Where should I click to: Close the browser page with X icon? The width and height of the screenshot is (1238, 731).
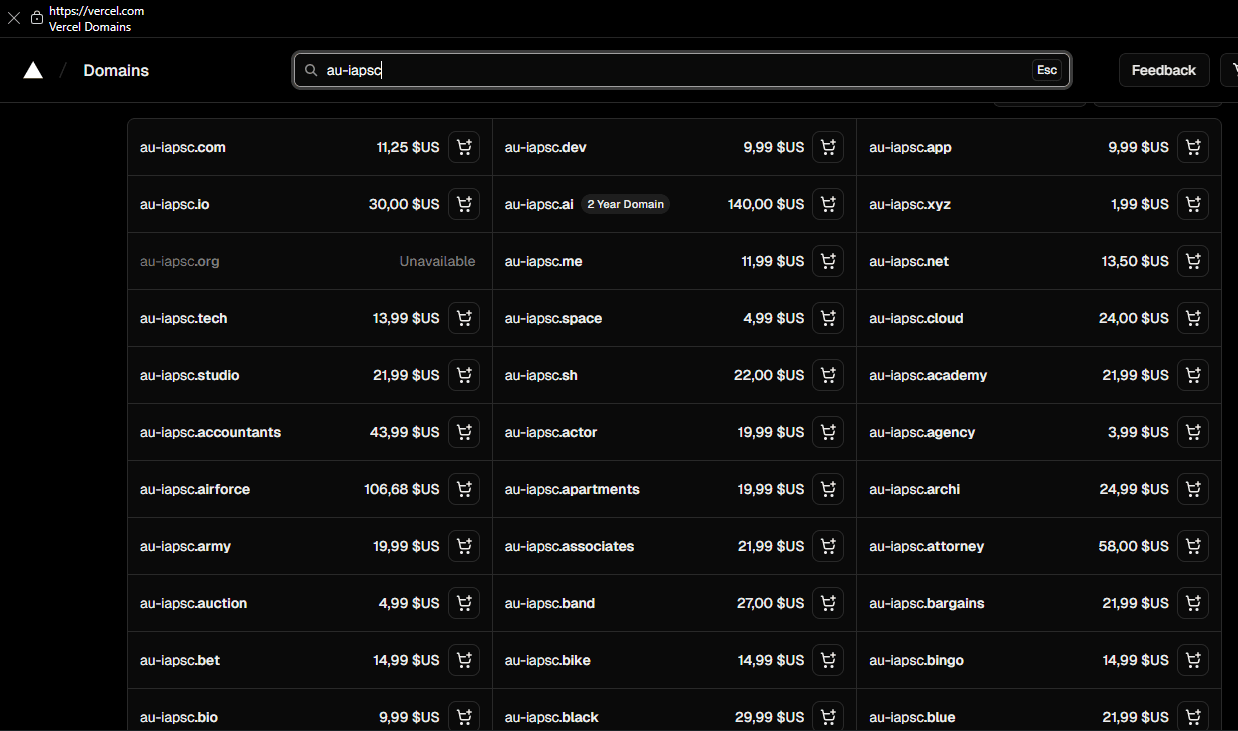point(14,18)
